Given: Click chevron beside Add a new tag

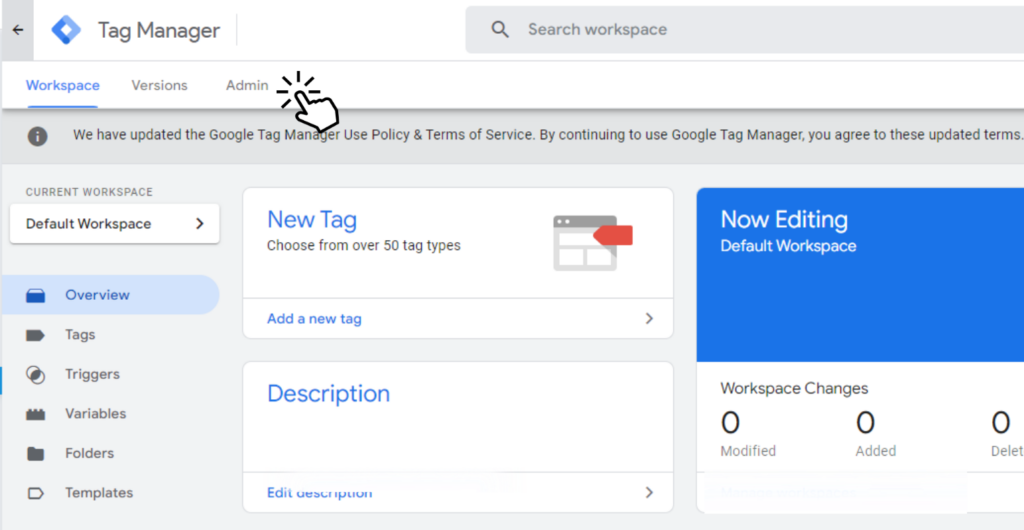Looking at the screenshot, I should [649, 319].
